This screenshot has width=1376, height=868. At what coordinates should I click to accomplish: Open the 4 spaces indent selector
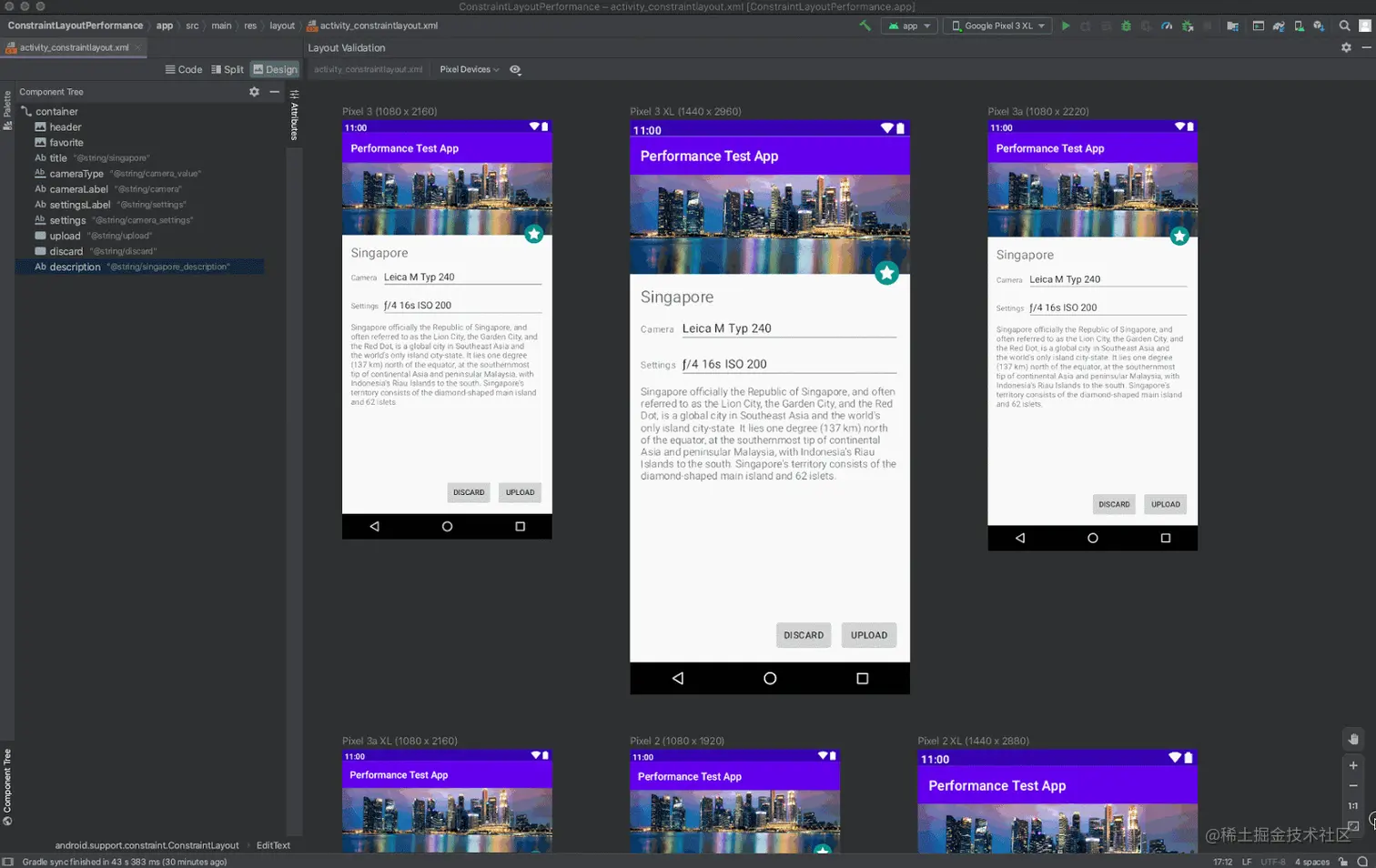(1312, 862)
